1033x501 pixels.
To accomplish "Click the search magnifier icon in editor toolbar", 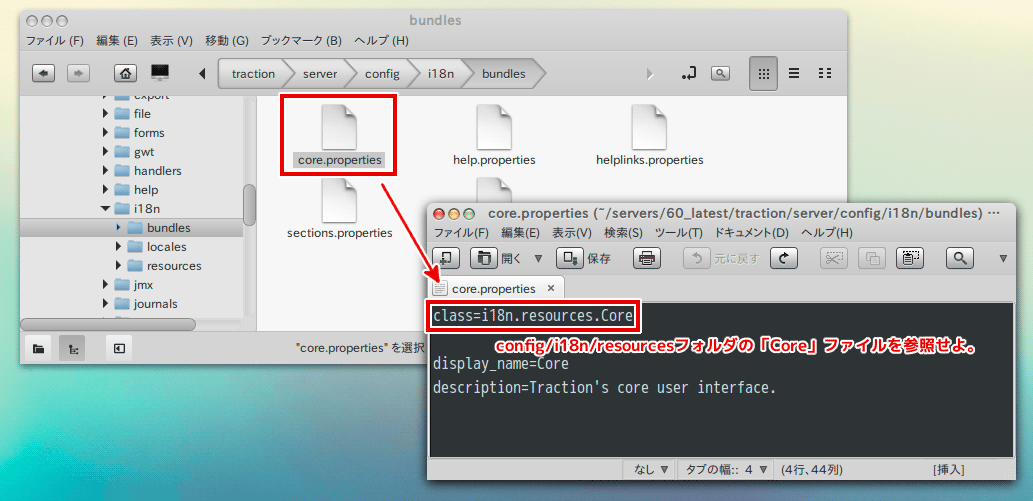I will pos(960,258).
